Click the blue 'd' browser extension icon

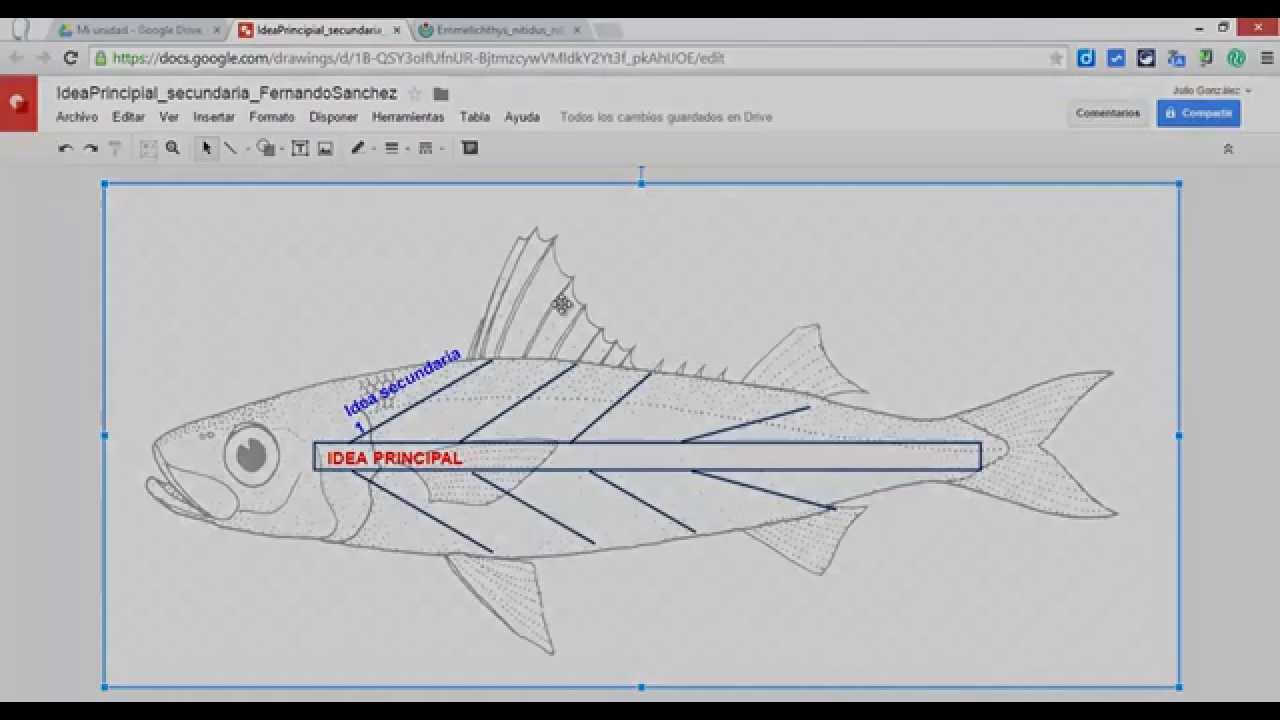coord(1086,58)
